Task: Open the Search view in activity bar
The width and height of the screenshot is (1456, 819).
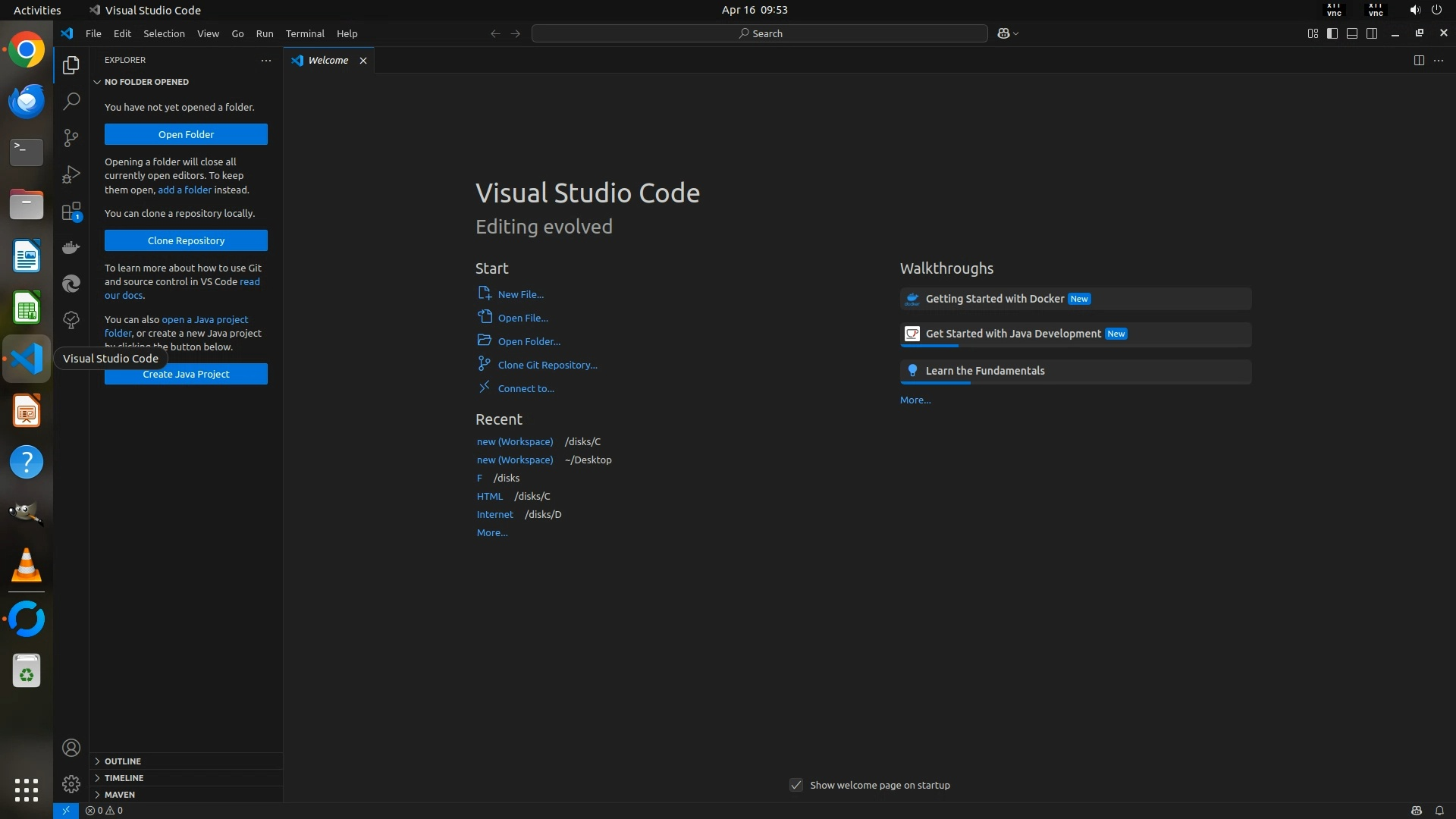Action: (x=71, y=101)
